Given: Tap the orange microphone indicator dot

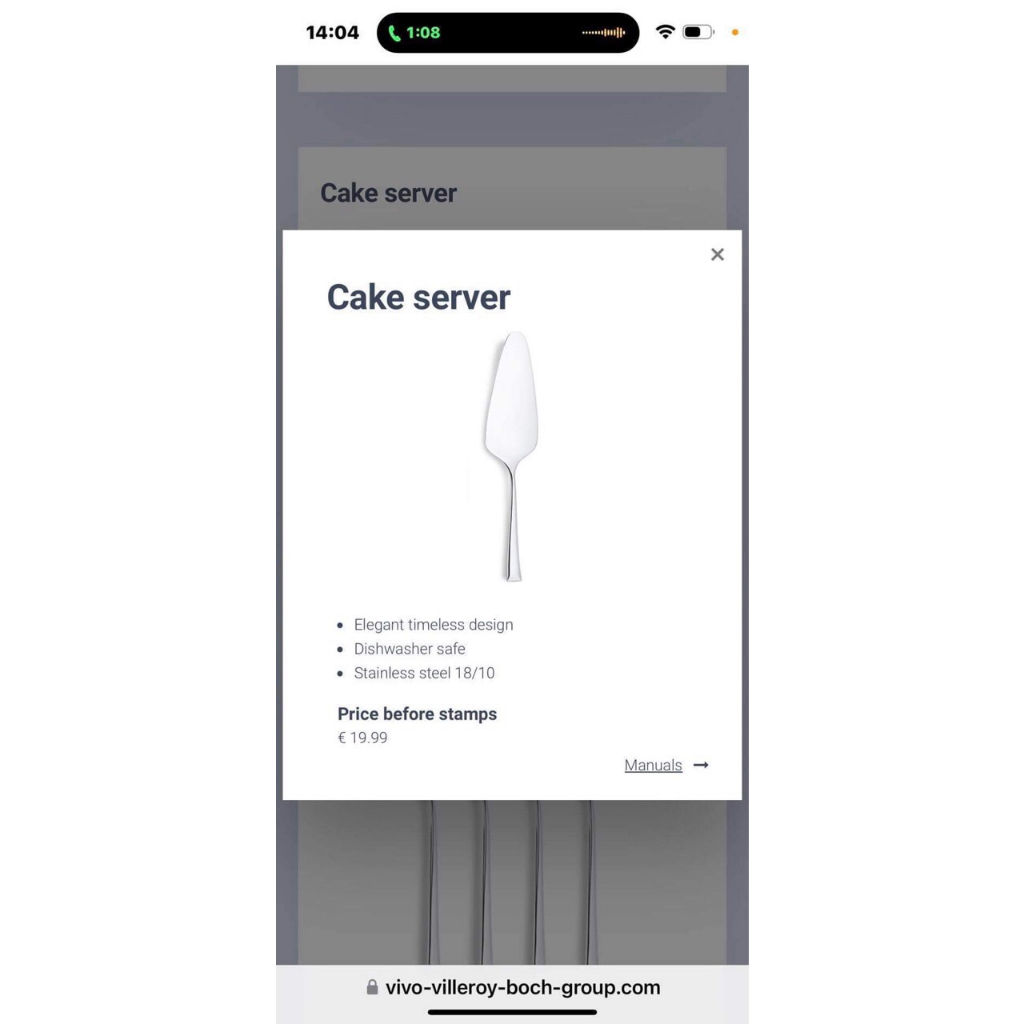Looking at the screenshot, I should pos(735,32).
